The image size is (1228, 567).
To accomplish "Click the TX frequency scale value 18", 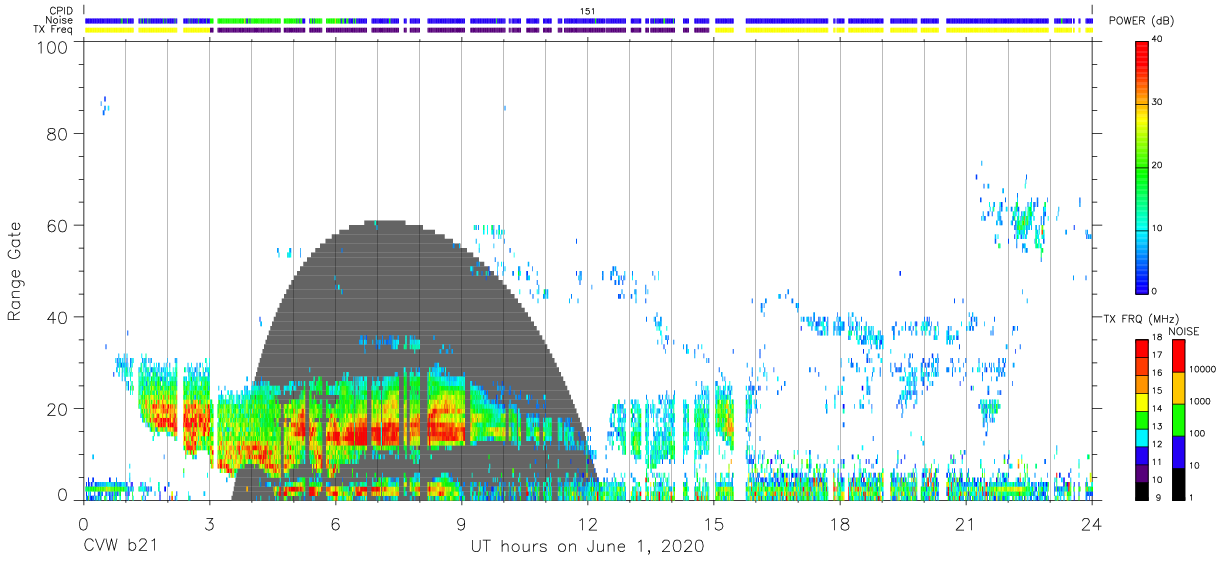I will coord(1157,338).
